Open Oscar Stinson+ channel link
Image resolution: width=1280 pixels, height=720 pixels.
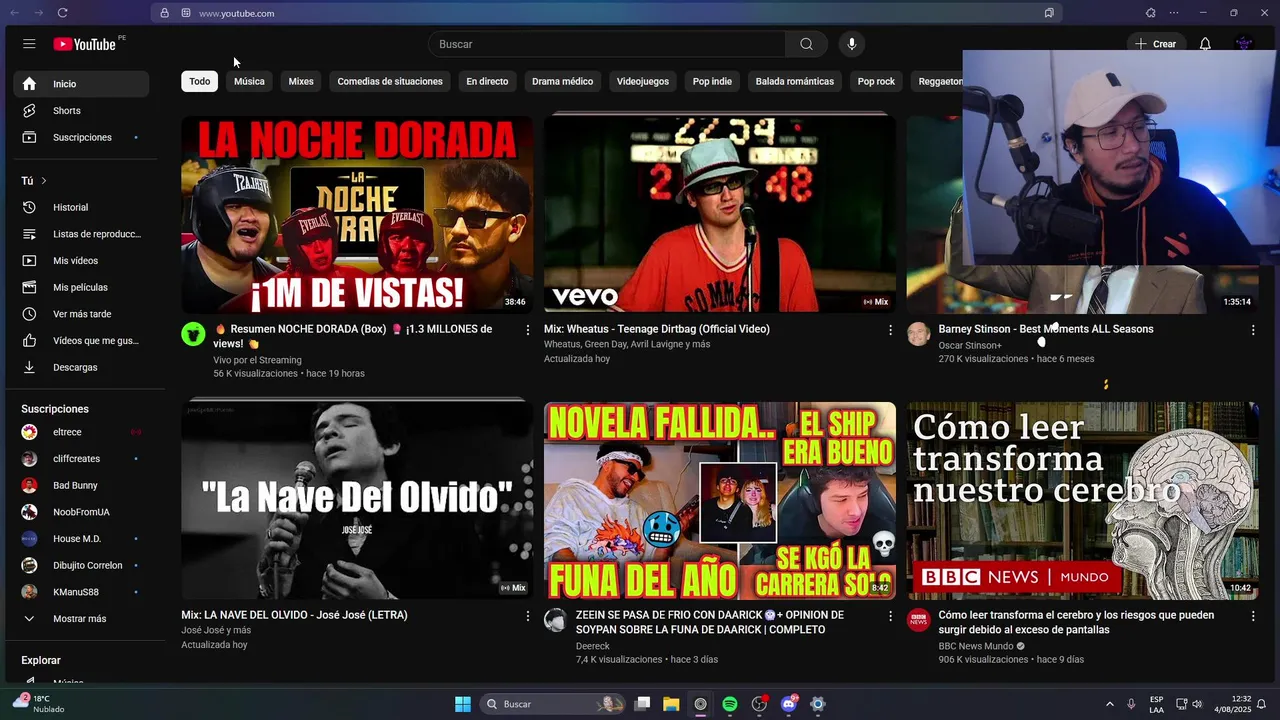(970, 345)
